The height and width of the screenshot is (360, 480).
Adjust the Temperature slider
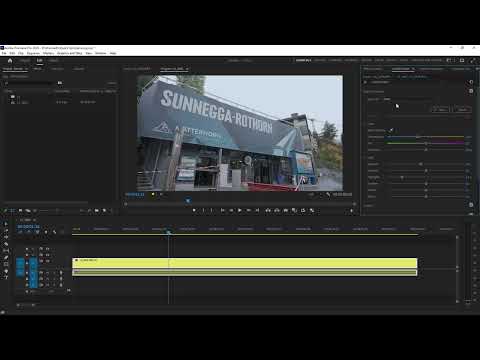(x=425, y=137)
